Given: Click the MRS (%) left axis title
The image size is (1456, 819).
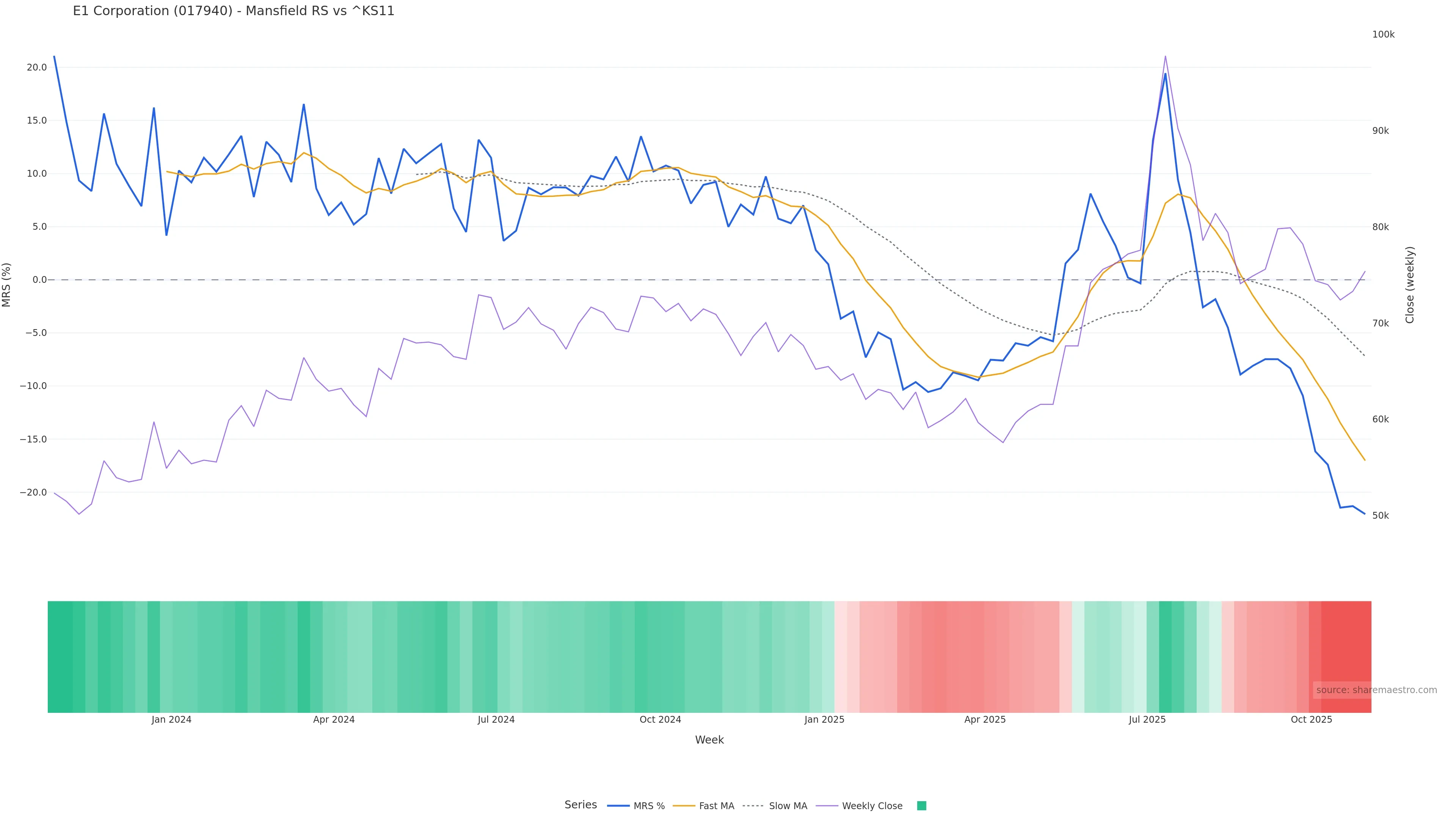Looking at the screenshot, I should pos(7,285).
